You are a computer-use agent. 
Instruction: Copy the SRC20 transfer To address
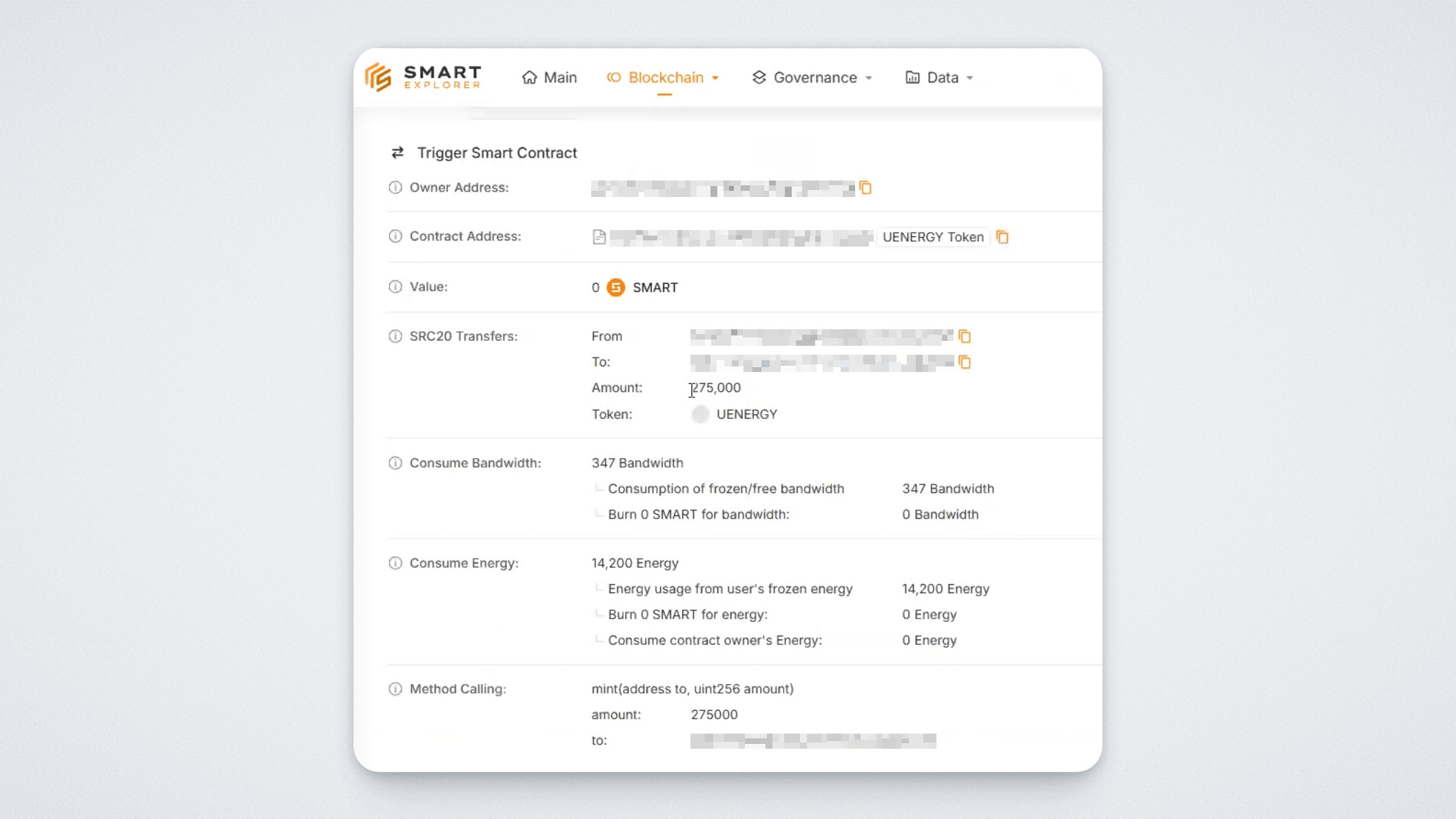965,362
